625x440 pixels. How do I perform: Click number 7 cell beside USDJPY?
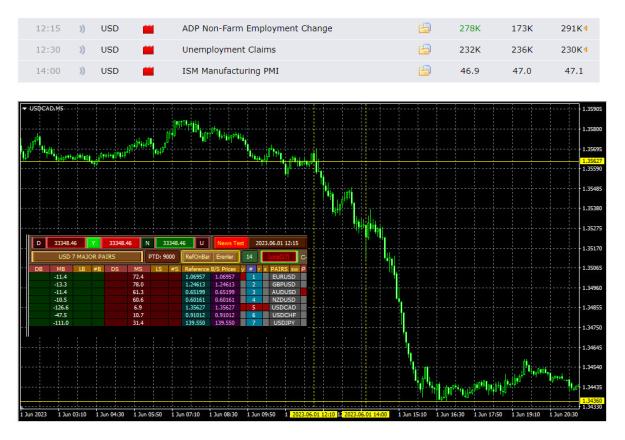click(x=254, y=323)
